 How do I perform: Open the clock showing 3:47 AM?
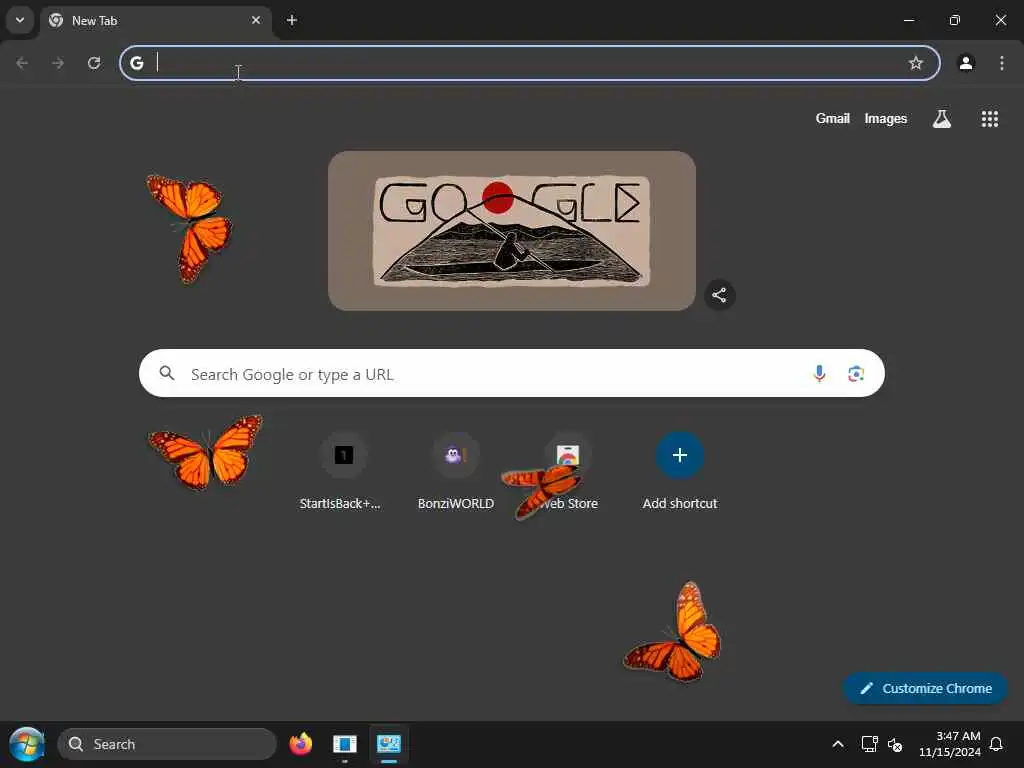click(x=950, y=744)
